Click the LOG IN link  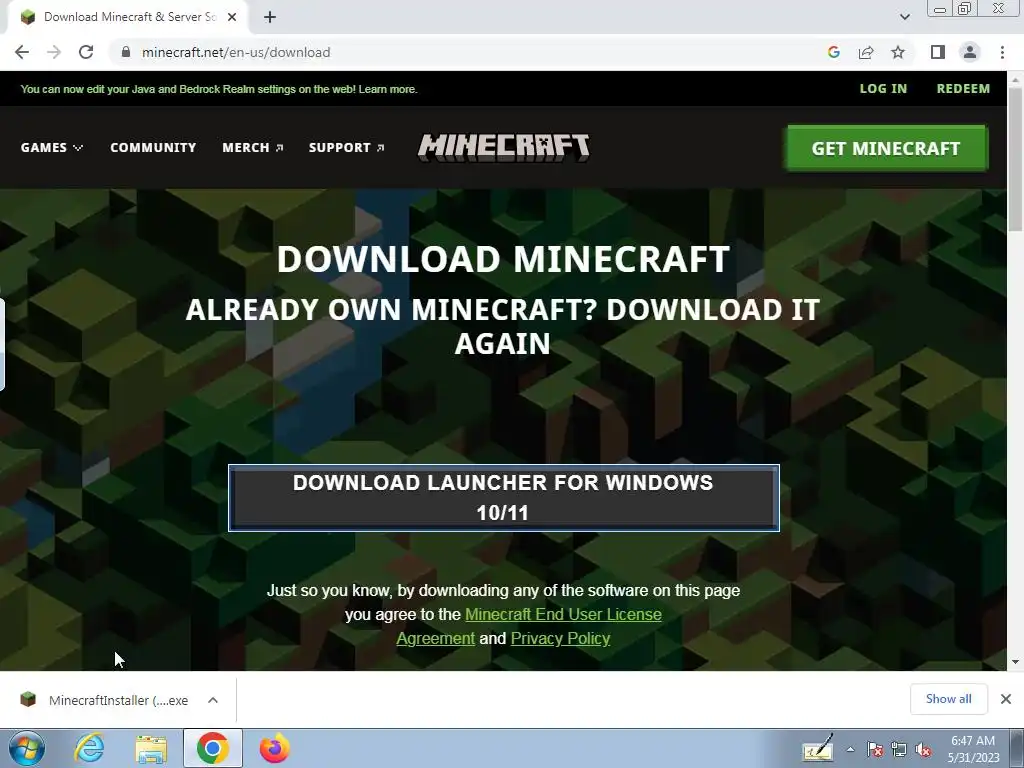click(883, 89)
